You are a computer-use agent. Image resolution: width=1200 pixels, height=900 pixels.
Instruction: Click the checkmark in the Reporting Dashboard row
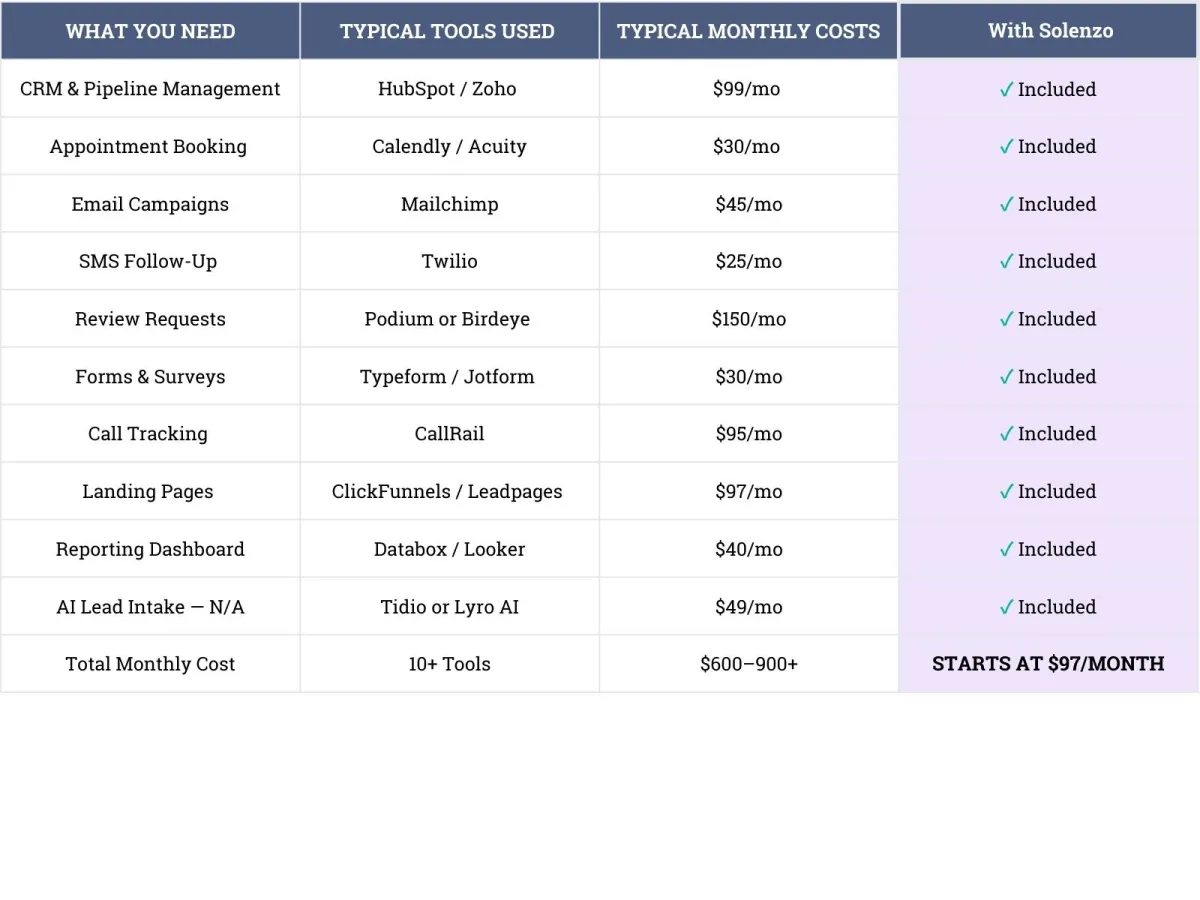1007,550
